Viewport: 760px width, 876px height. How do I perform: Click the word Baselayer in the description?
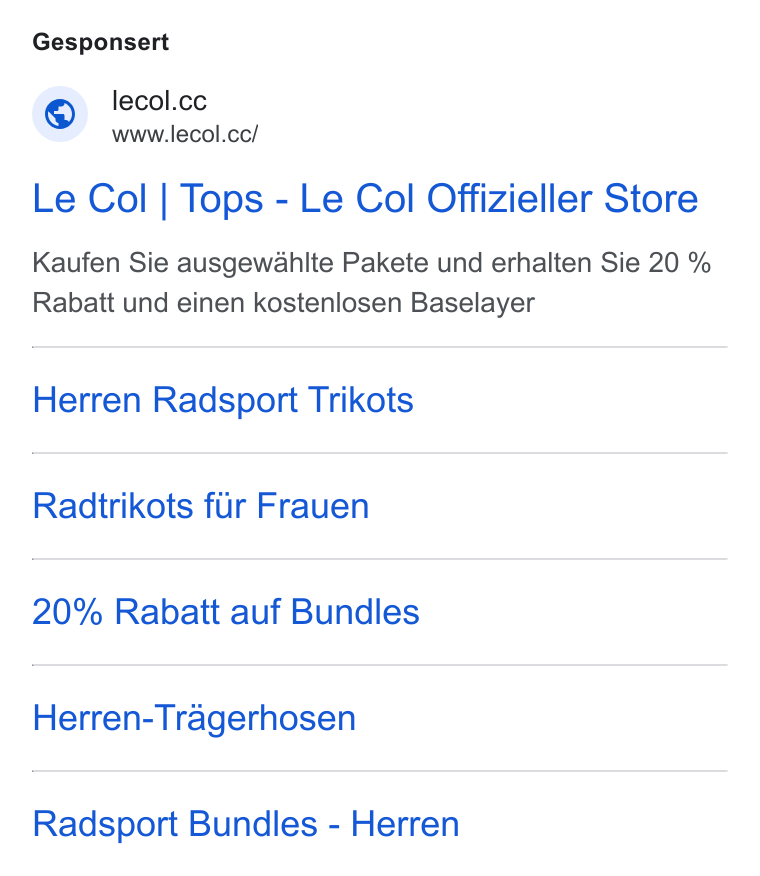[x=473, y=303]
